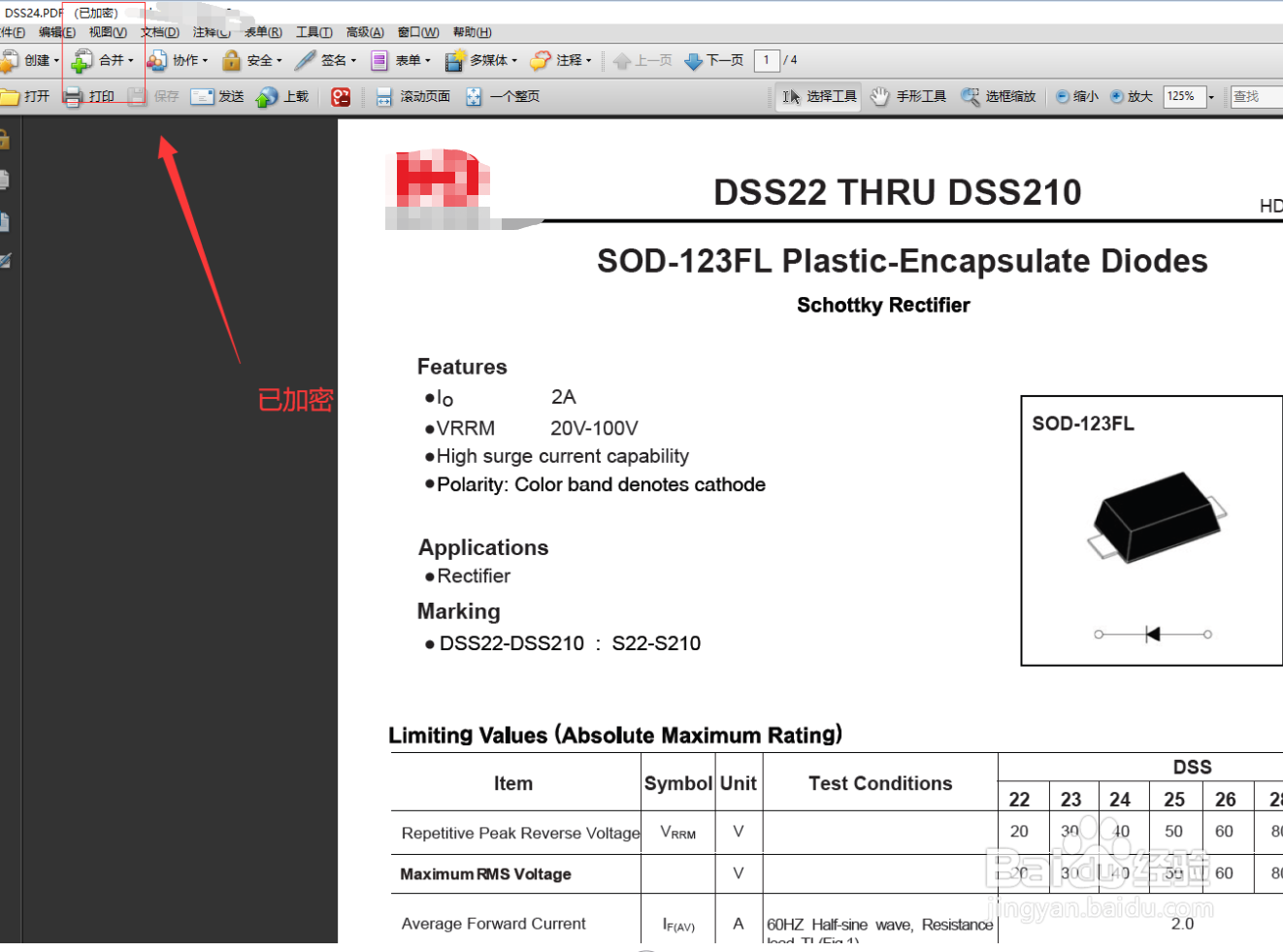Image resolution: width=1283 pixels, height=952 pixels.
Task: Click the 'Test Conditions' column header
Action: coord(880,783)
